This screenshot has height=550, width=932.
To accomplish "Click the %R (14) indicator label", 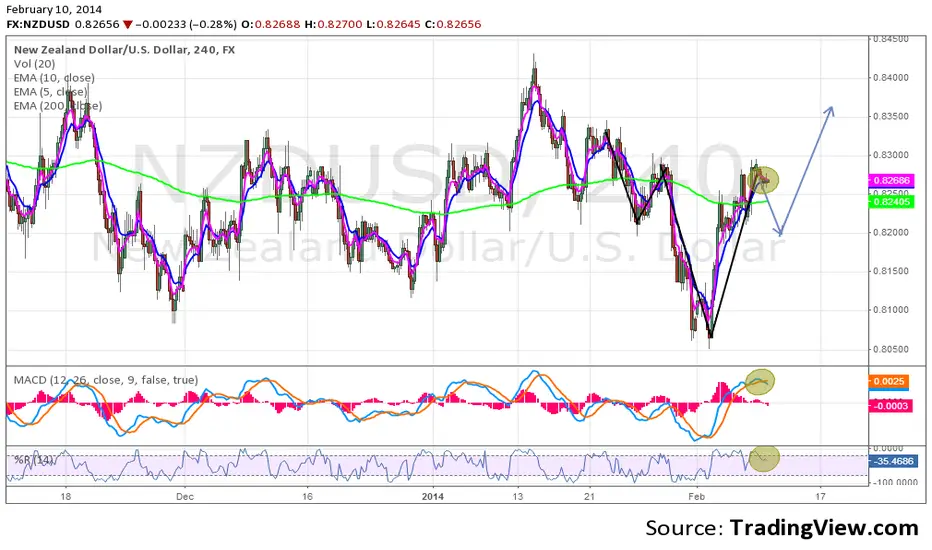I will point(34,460).
